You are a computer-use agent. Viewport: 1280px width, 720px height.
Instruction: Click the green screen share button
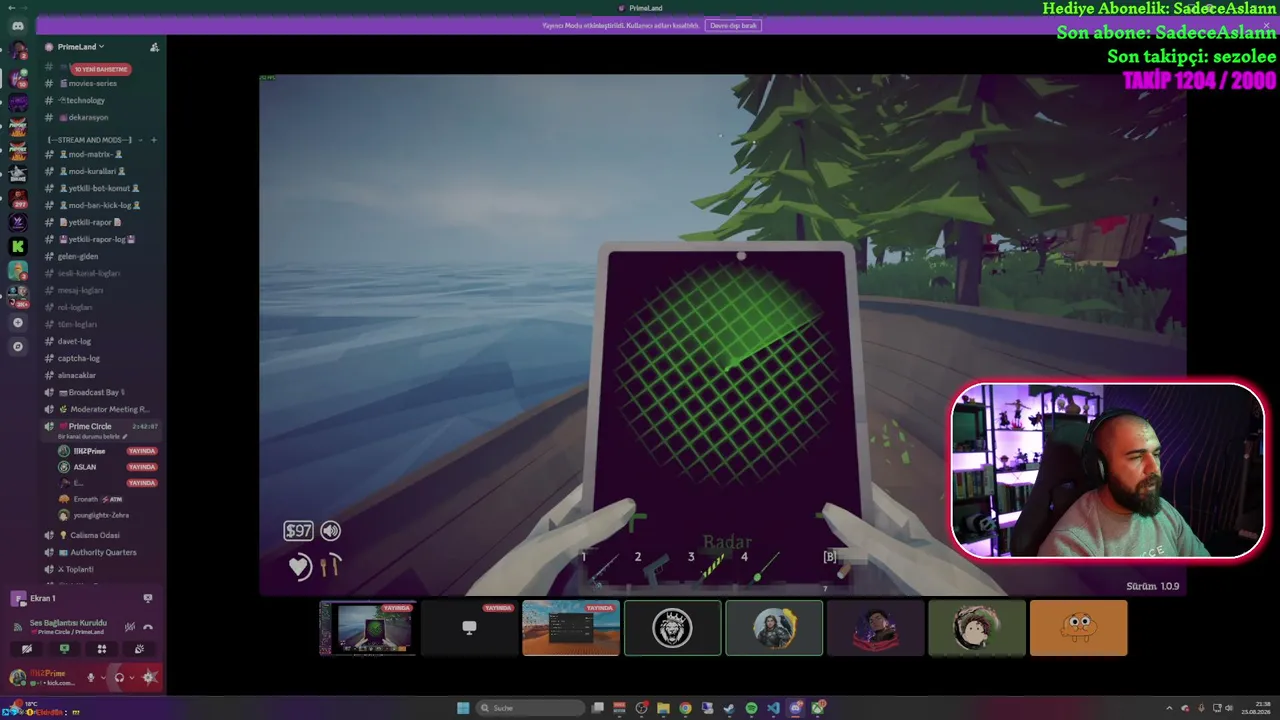point(64,649)
